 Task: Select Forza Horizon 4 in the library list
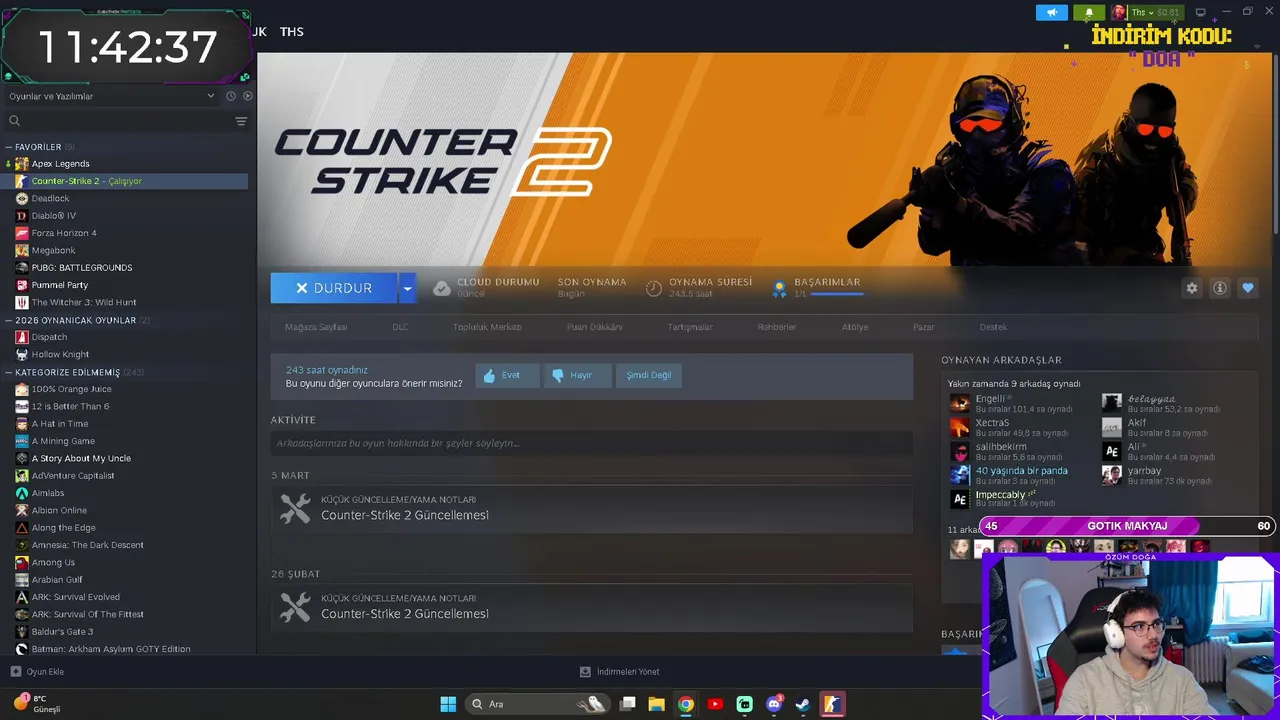point(64,233)
